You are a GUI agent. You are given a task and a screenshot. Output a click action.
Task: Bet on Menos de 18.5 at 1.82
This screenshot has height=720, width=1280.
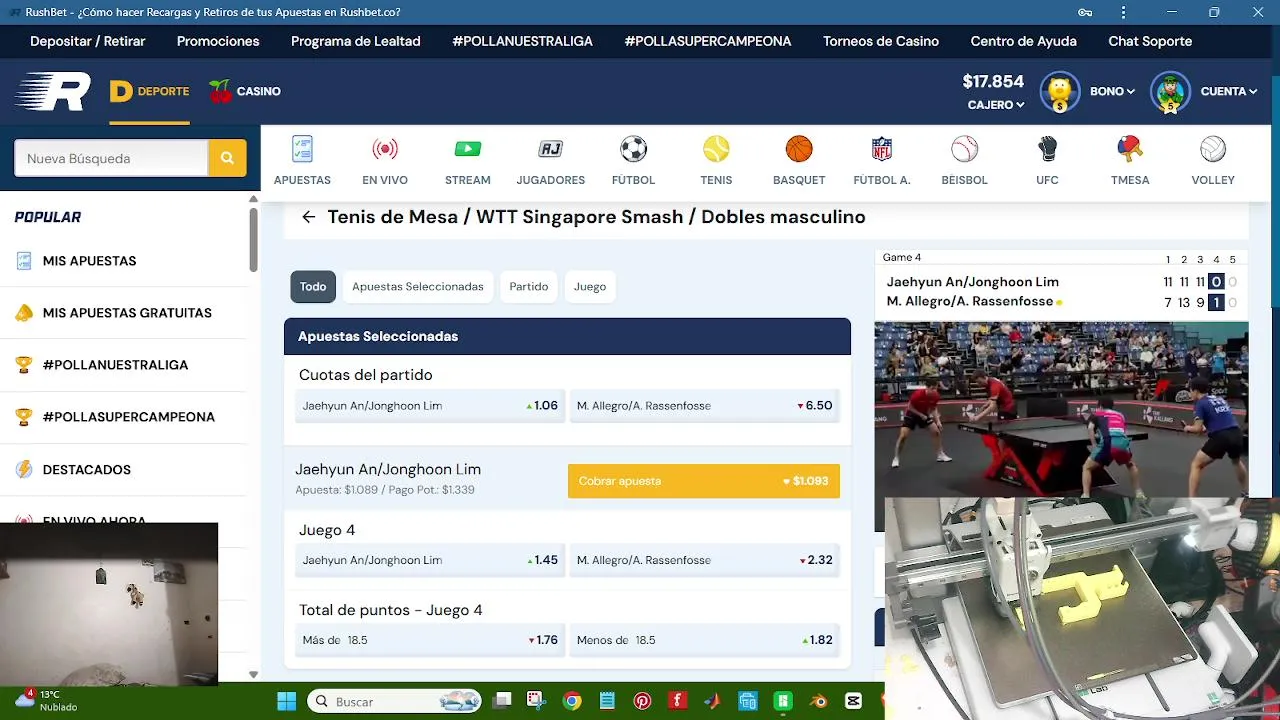(704, 640)
